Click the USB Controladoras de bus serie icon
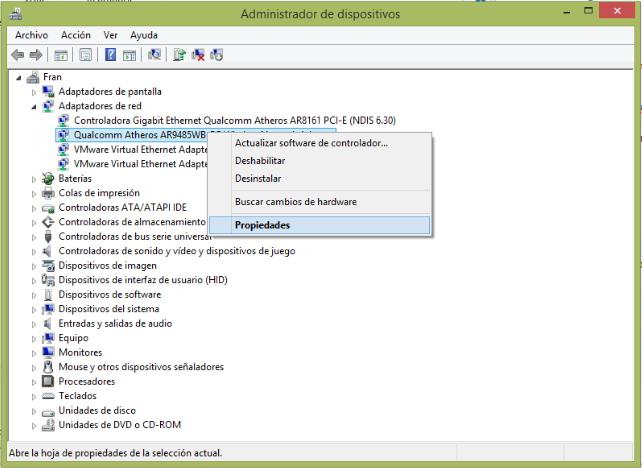Viewport: 642px width, 468px height. [x=48, y=236]
